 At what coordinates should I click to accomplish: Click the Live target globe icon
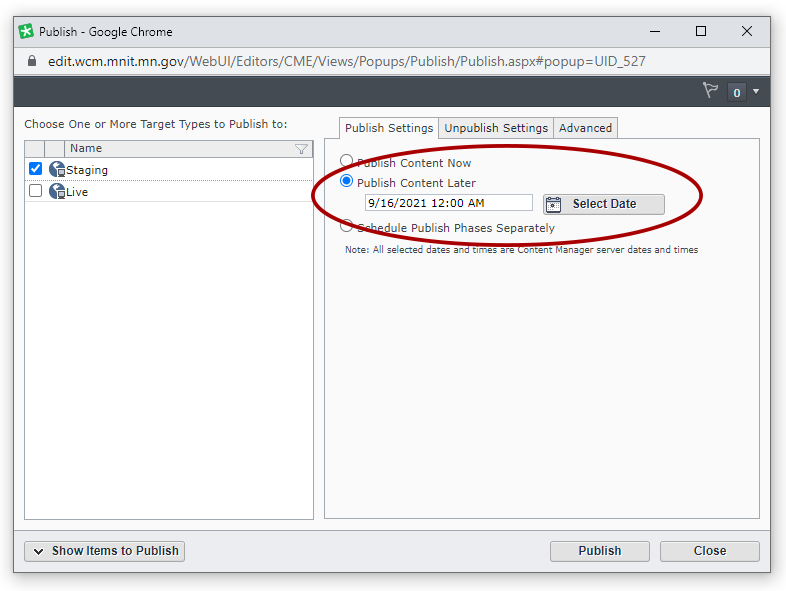pos(57,191)
